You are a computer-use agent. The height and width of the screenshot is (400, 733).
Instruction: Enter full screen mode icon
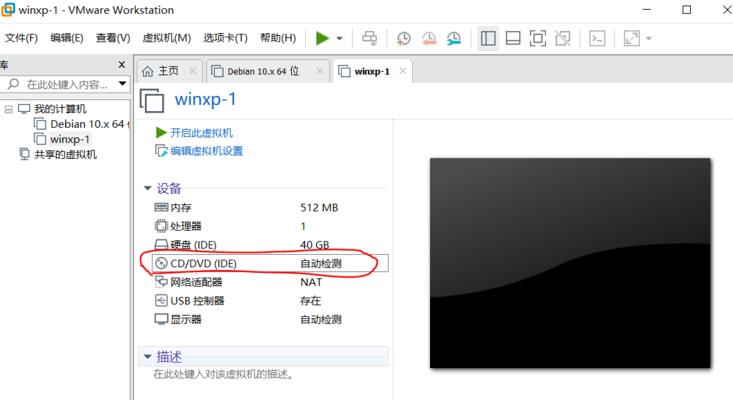pos(538,38)
